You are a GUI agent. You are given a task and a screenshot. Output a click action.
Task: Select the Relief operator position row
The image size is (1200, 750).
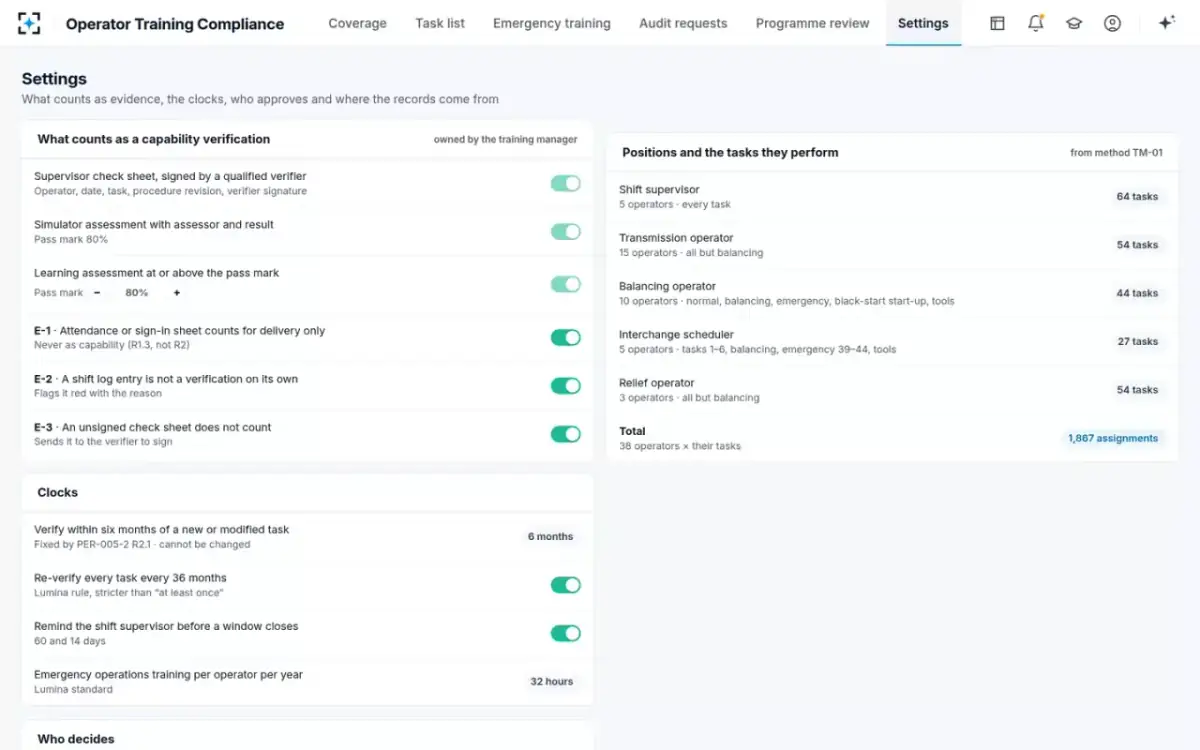tap(892, 390)
